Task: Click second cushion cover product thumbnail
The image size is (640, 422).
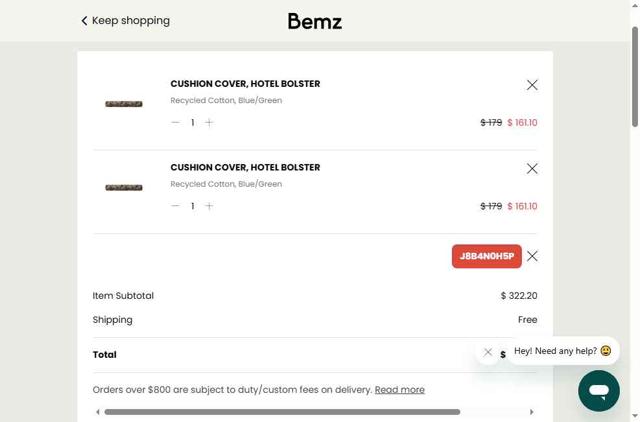Action: pyautogui.click(x=124, y=187)
